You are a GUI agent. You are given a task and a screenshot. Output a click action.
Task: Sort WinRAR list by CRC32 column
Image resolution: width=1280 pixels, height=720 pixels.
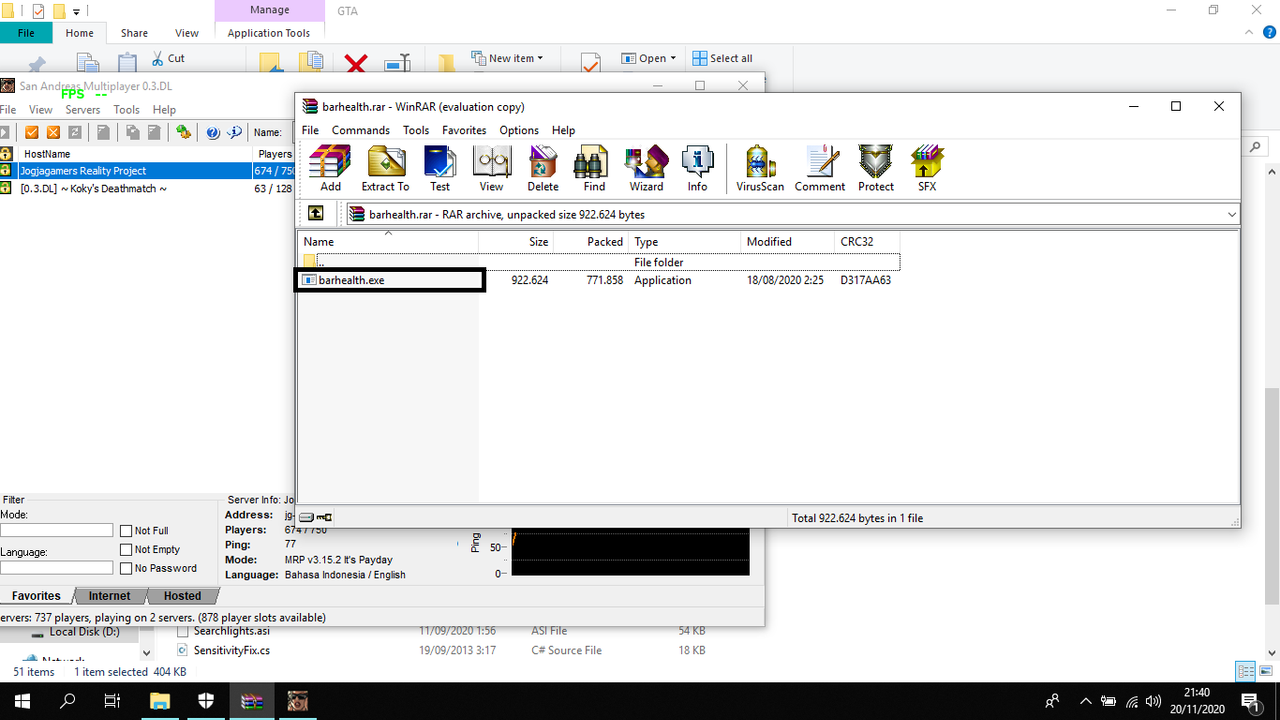click(x=868, y=242)
